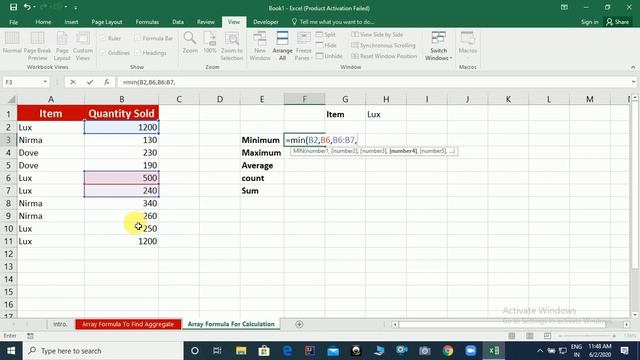Click the Sign in link
640x360 pixels.
tap(589, 22)
